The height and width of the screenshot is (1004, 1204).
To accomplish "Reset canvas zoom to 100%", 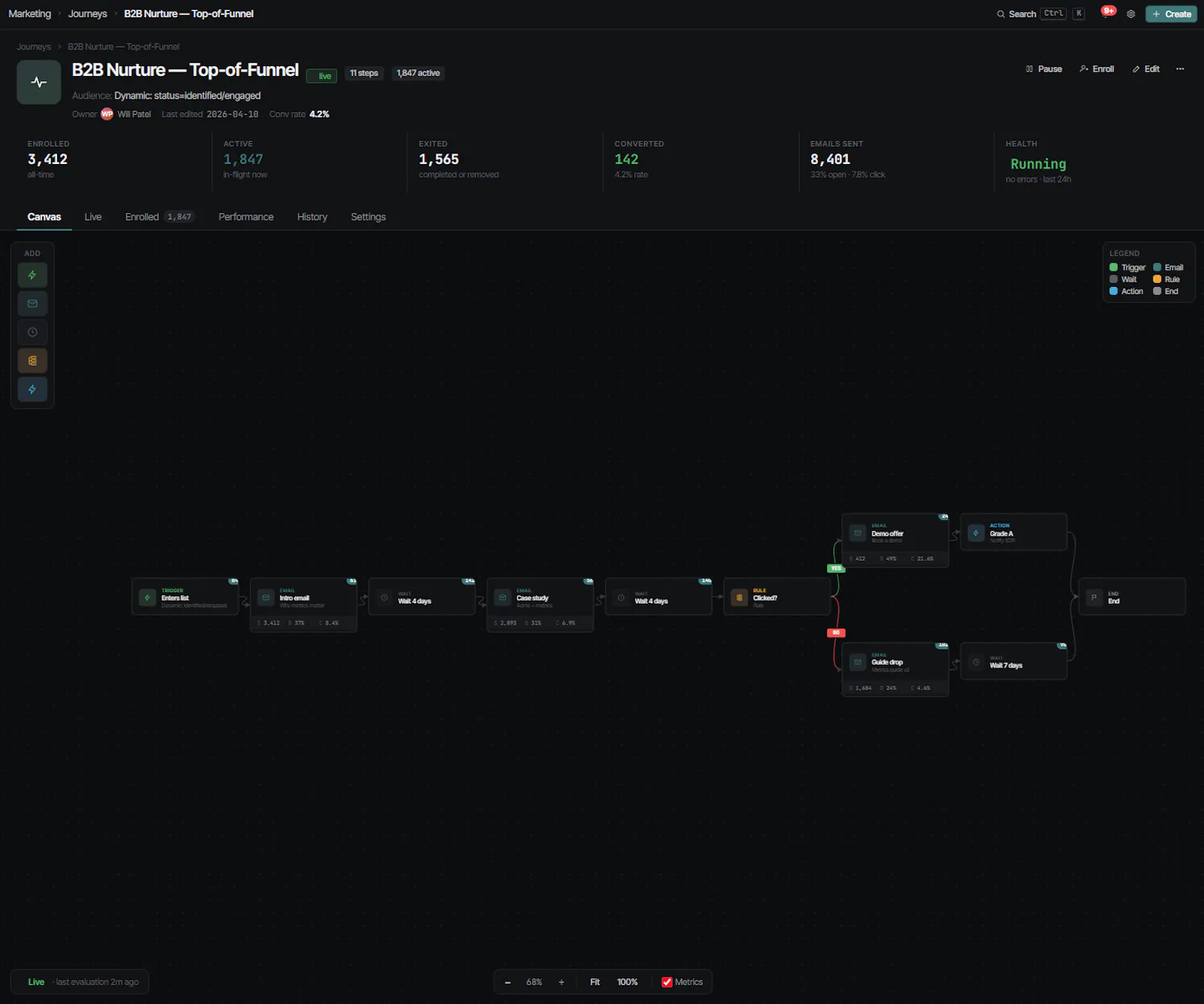I will coord(628,982).
